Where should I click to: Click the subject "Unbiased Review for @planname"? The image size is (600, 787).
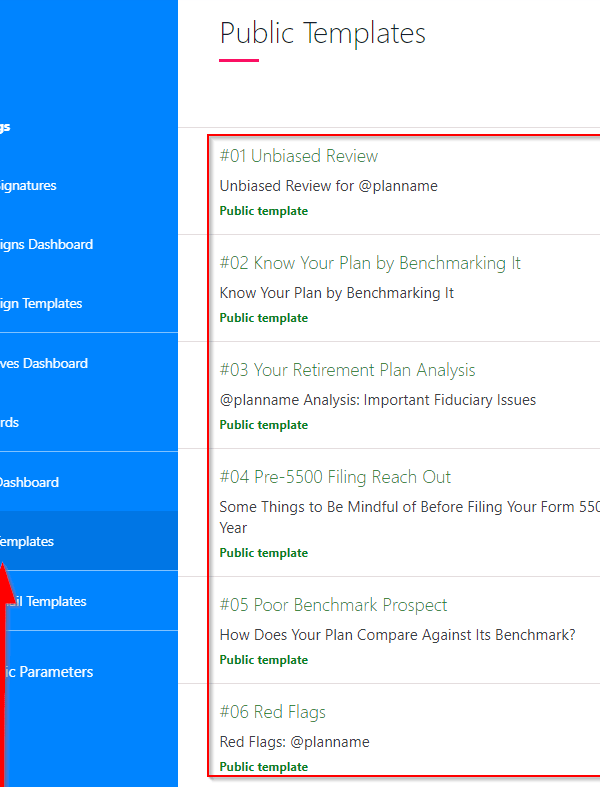[x=328, y=186]
